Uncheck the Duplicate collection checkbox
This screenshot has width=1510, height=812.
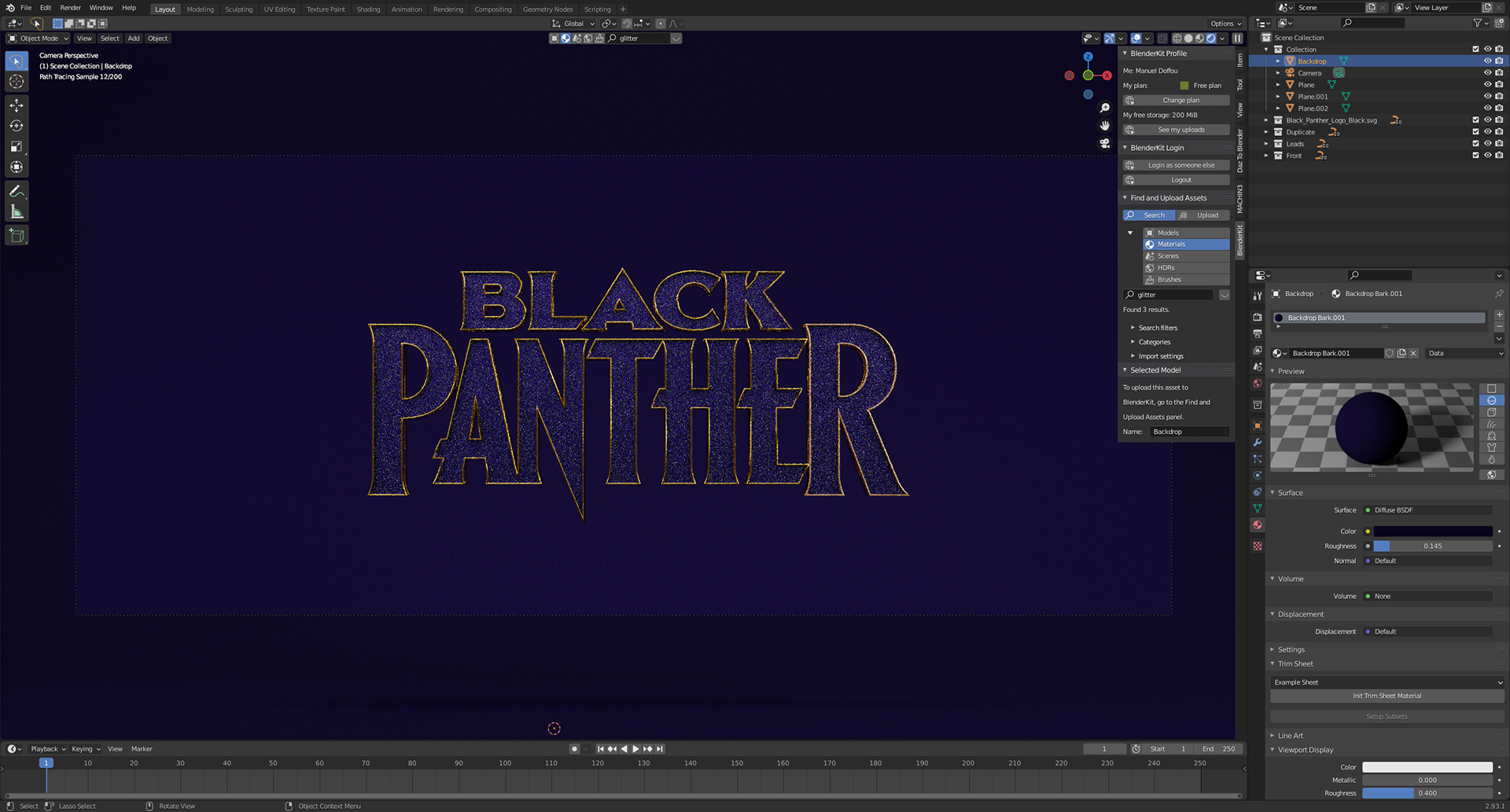tap(1475, 131)
